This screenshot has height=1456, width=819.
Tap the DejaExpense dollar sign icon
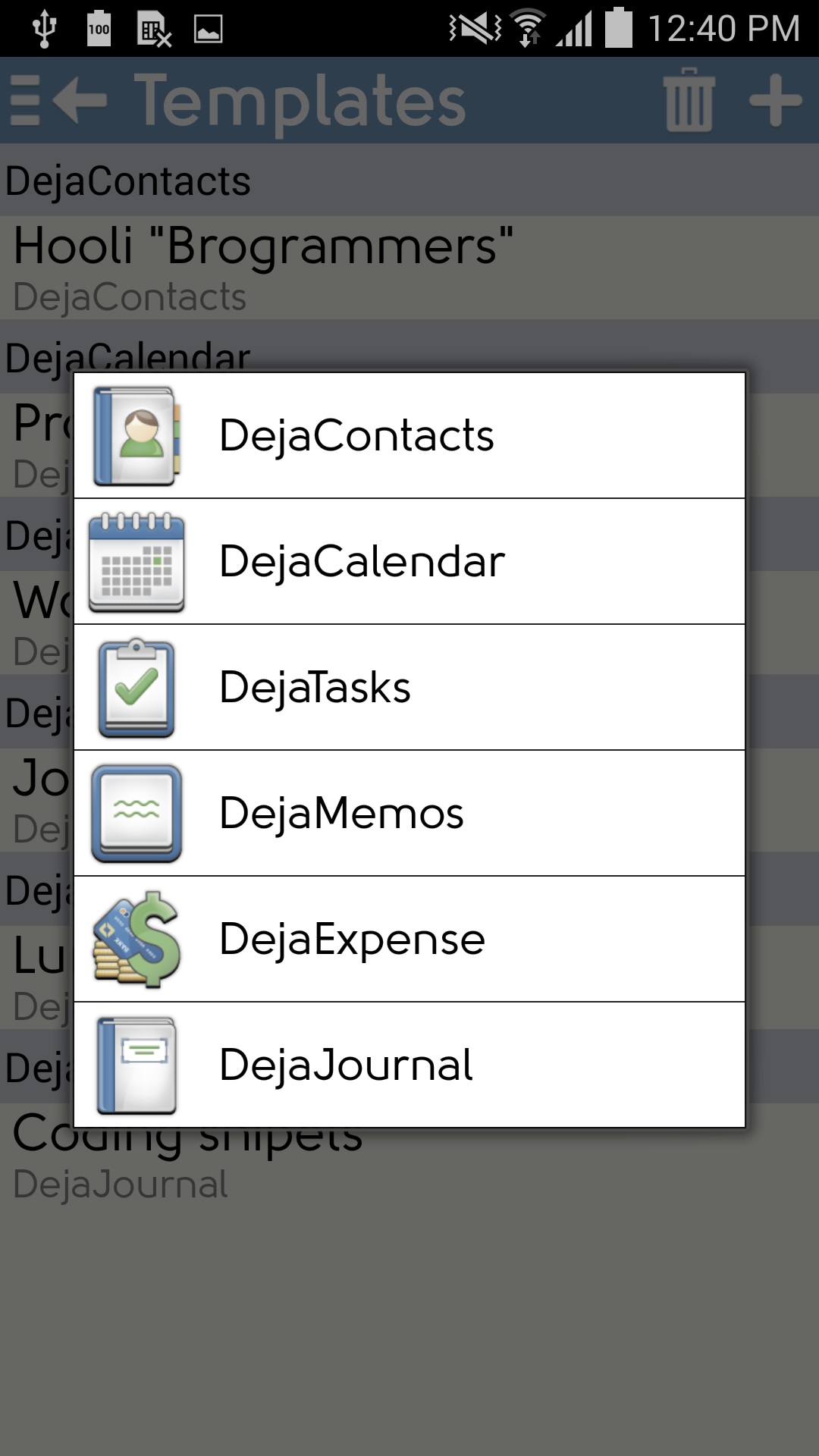point(136,940)
